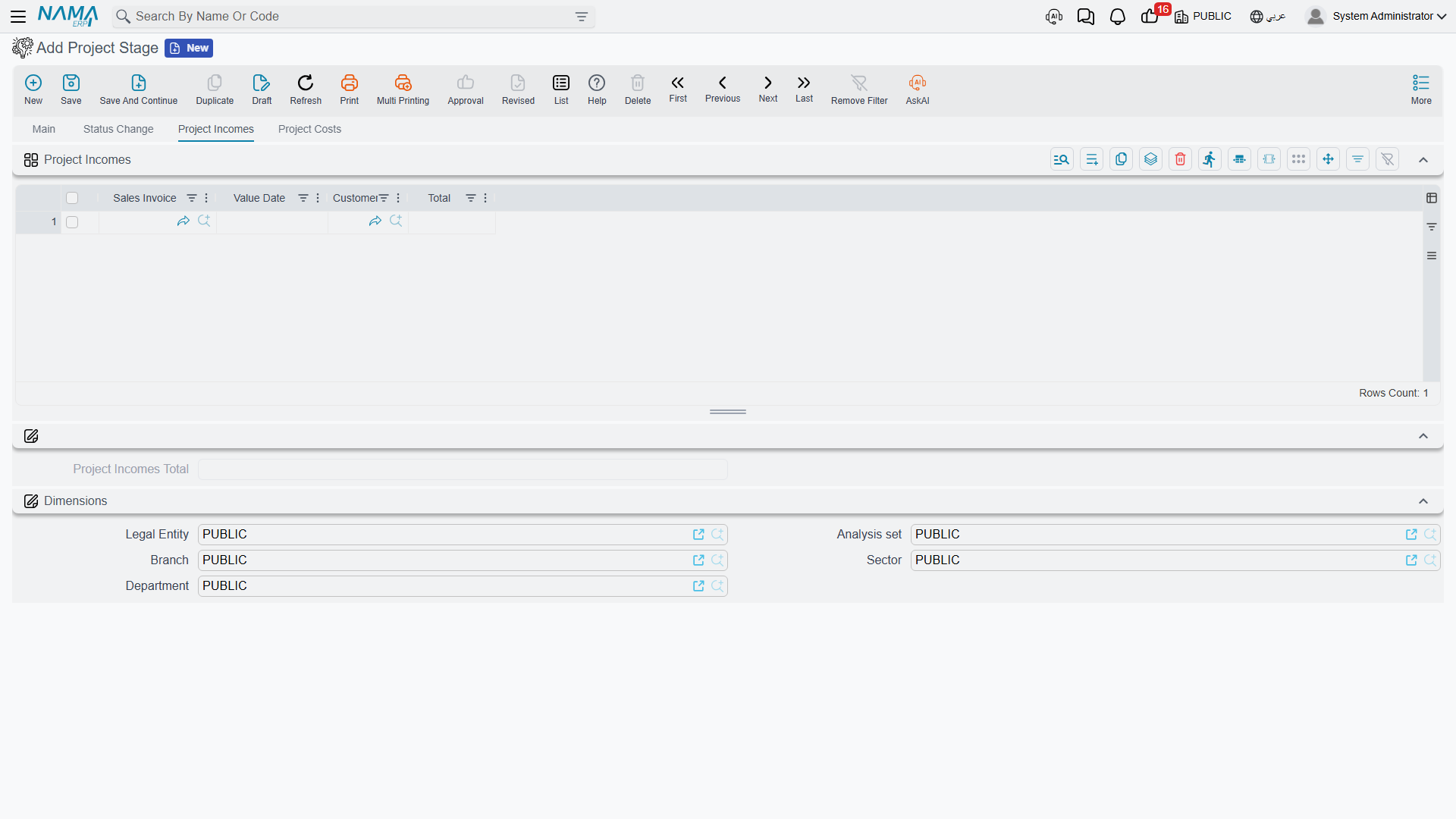
Task: Open Sales Invoice column options menu
Action: 206,198
